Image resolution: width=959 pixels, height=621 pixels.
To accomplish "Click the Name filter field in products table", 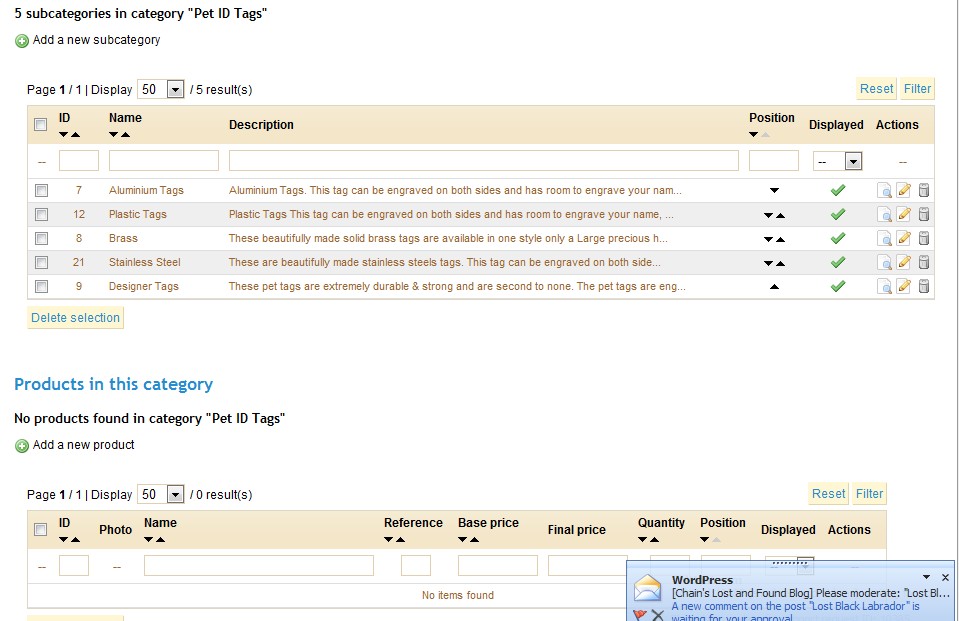I will click(x=259, y=566).
